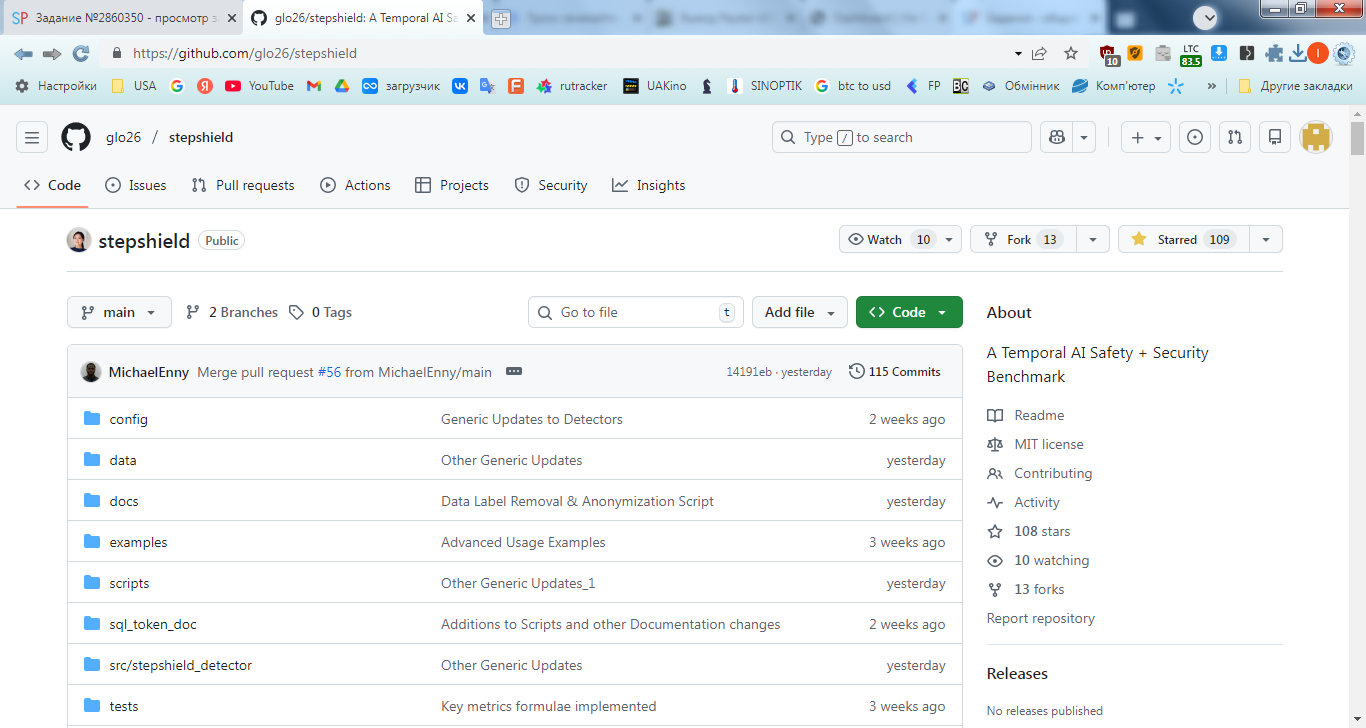
Task: Click the stepshield owner avatar
Action: [79, 240]
